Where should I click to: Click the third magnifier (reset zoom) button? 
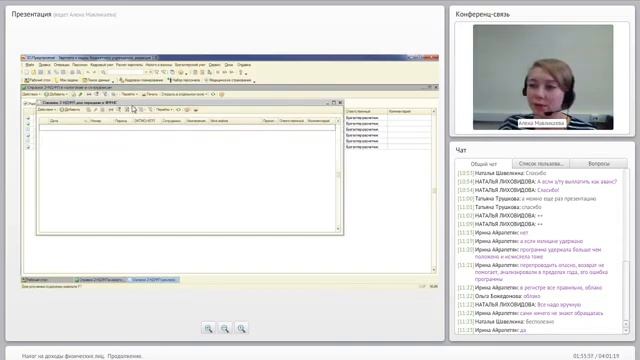(x=242, y=328)
